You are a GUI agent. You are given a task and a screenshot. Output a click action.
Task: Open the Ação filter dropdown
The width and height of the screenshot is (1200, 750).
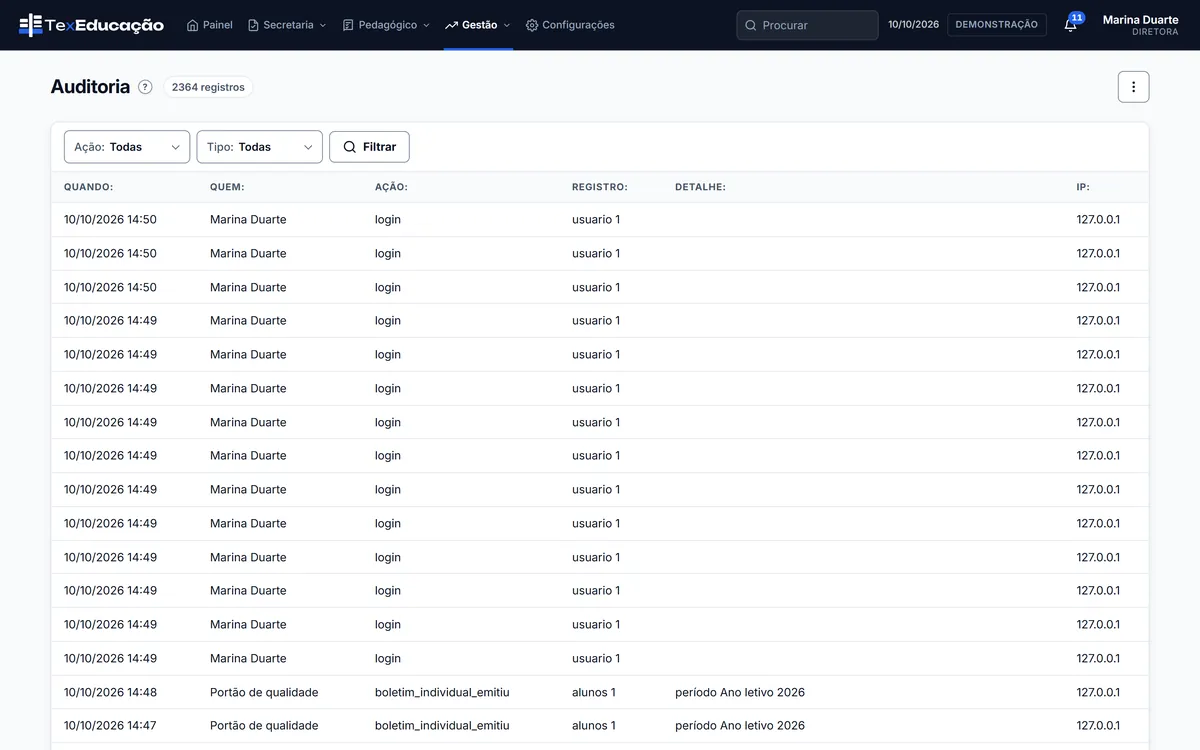click(x=127, y=147)
